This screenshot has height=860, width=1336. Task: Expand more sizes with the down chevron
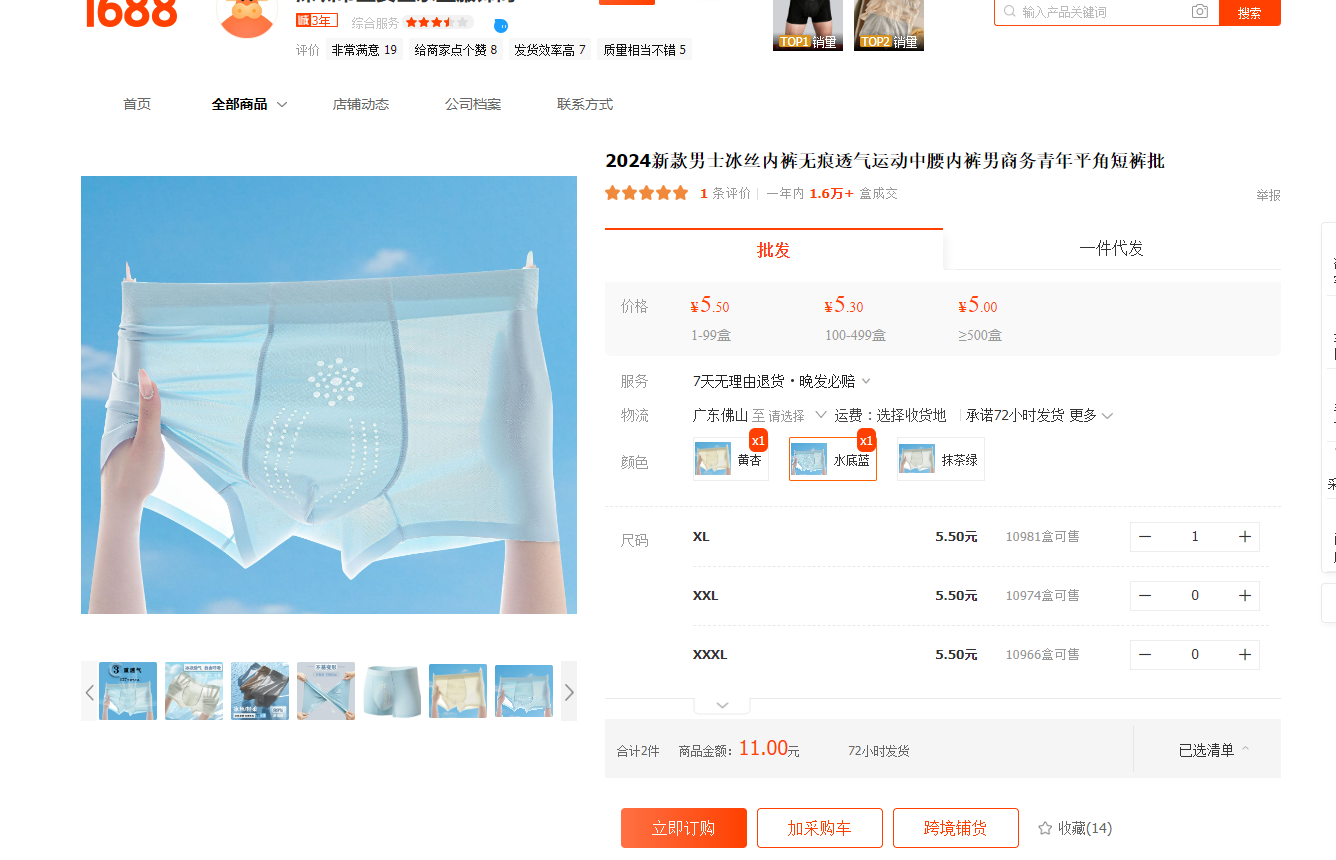(x=722, y=705)
